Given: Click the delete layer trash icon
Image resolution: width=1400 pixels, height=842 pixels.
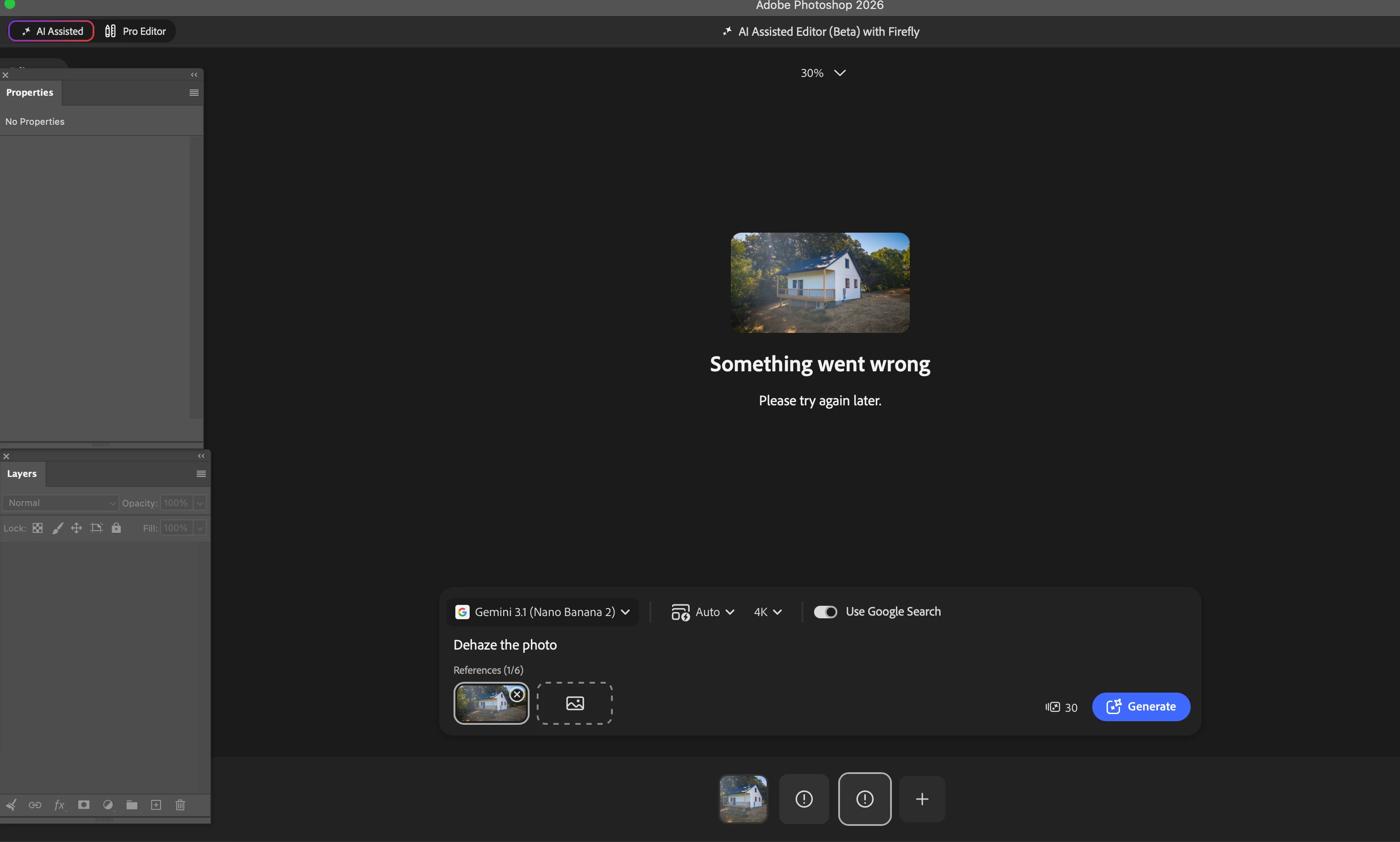Looking at the screenshot, I should (180, 804).
